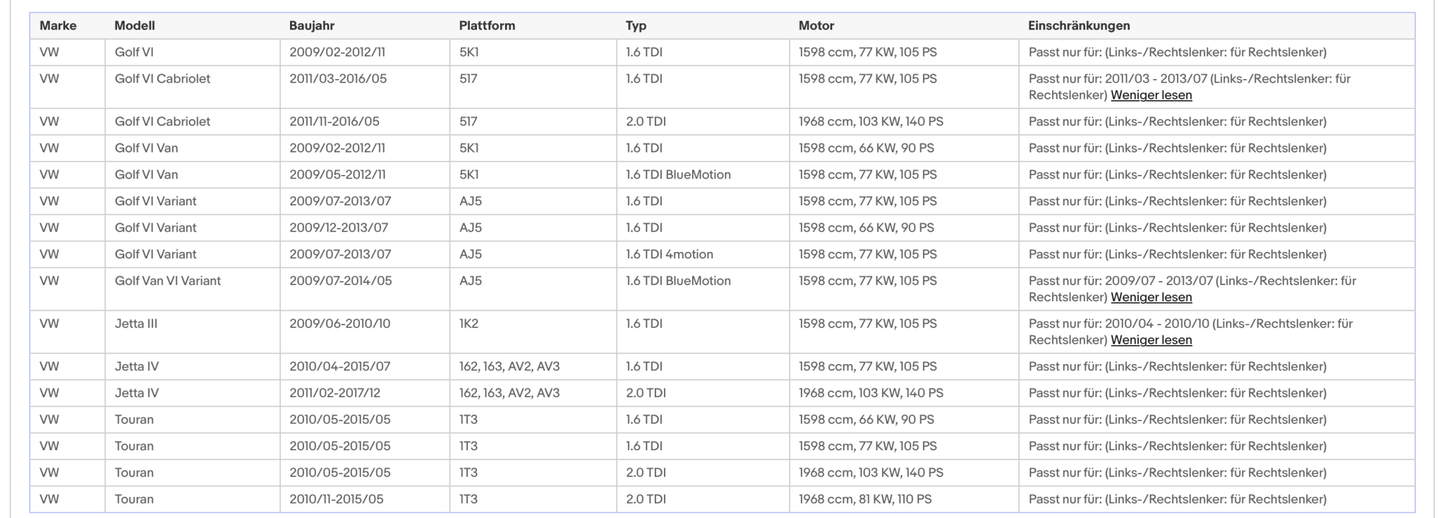Click the '1.6 TDI 4motion' type cell
Screen dimensions: 1445x518
tap(669, 254)
